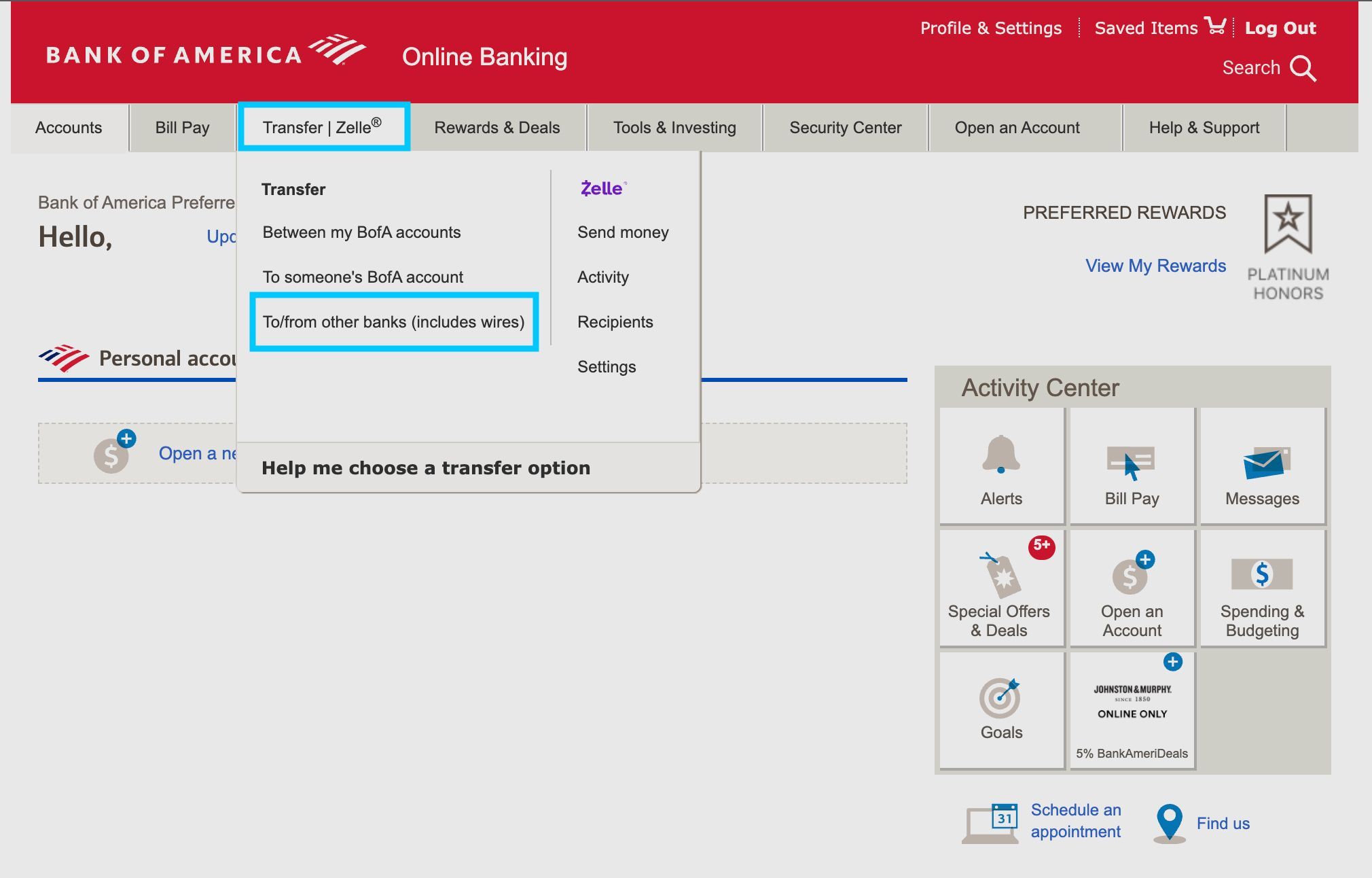1372x878 pixels.
Task: Click the Transfer heading in dropdown
Action: [x=293, y=189]
